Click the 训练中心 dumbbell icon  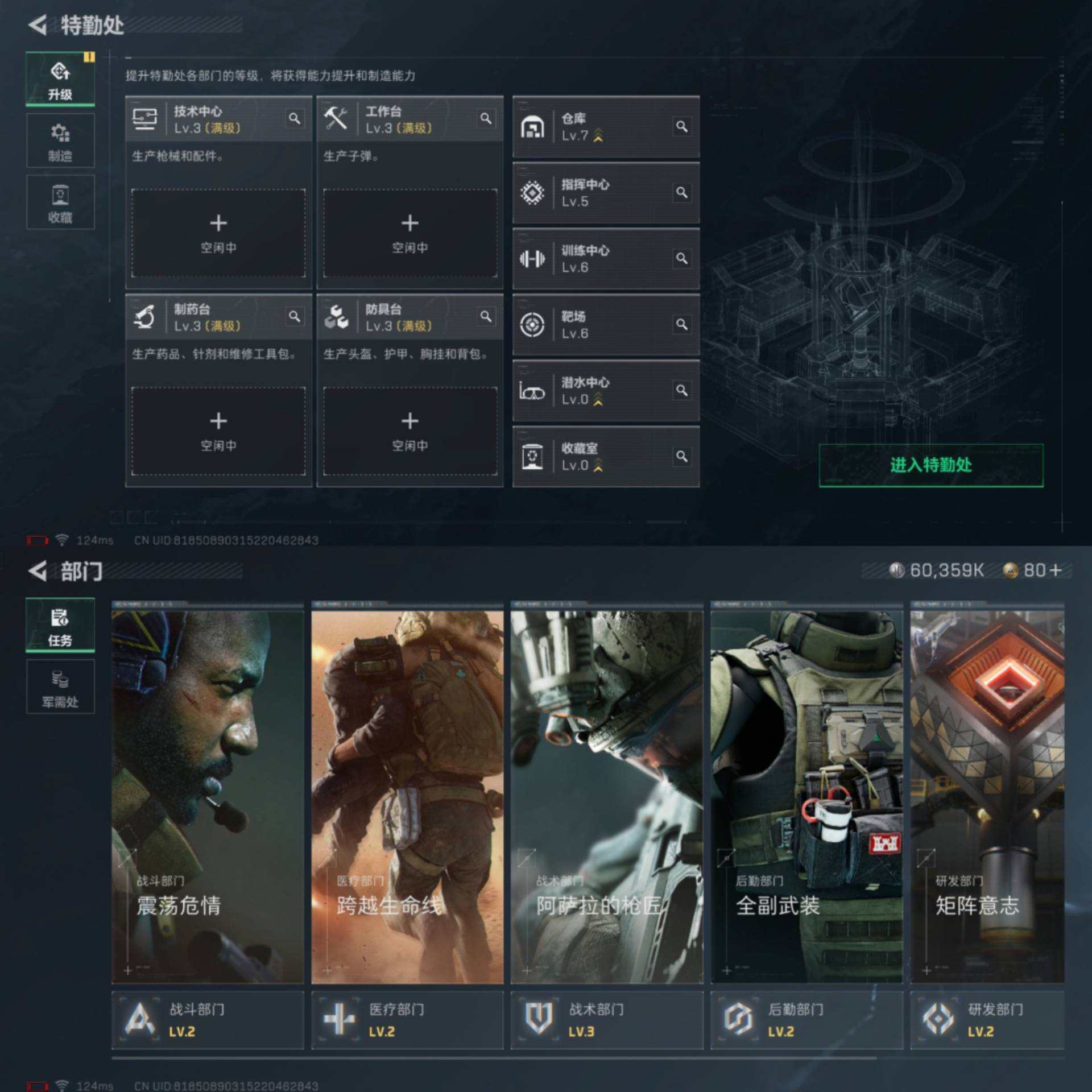tap(532, 259)
